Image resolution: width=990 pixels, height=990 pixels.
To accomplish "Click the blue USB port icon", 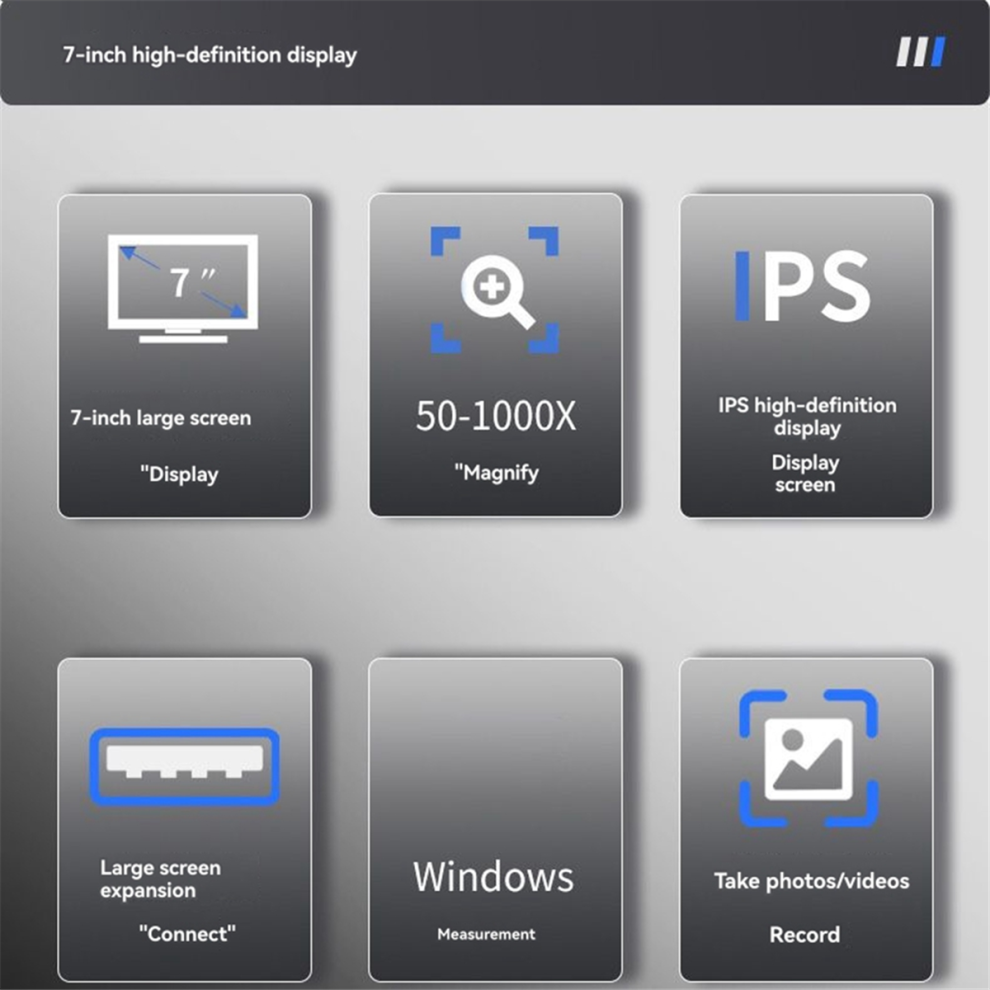I will coord(184,766).
